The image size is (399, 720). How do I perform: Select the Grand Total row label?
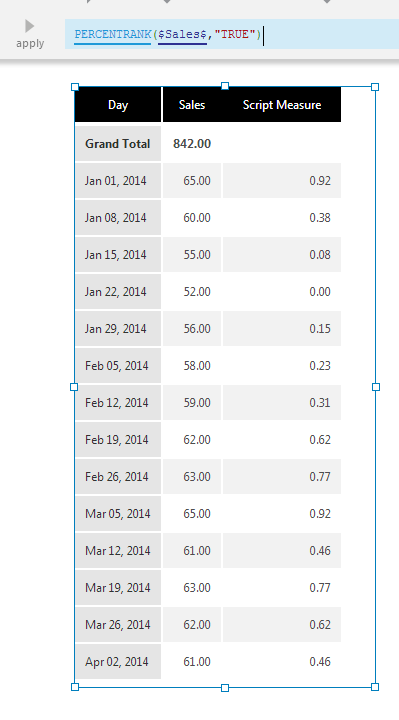[x=118, y=144]
